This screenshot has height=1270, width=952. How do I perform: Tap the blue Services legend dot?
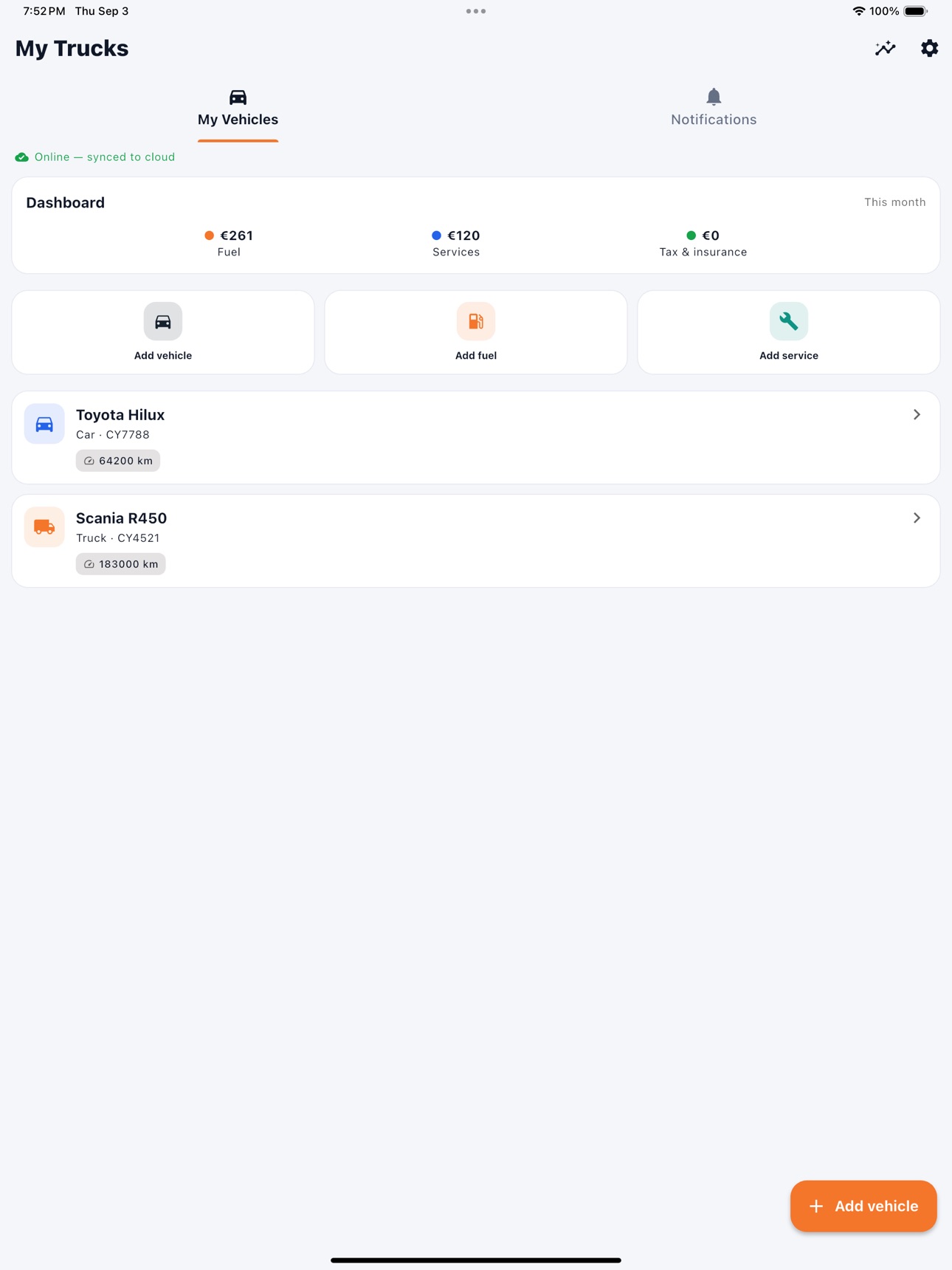tap(437, 236)
